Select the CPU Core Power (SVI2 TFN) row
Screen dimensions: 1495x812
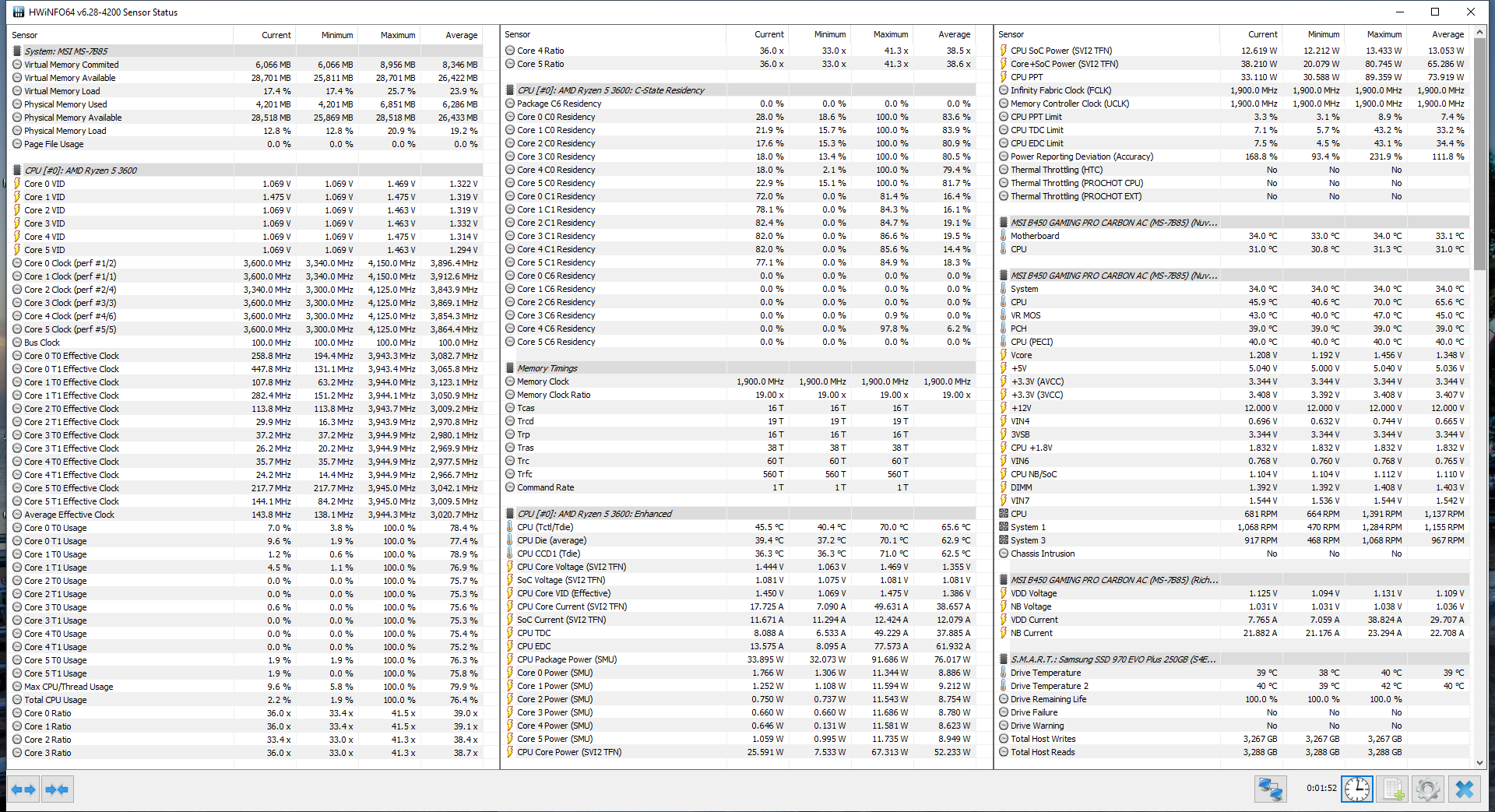(x=738, y=752)
